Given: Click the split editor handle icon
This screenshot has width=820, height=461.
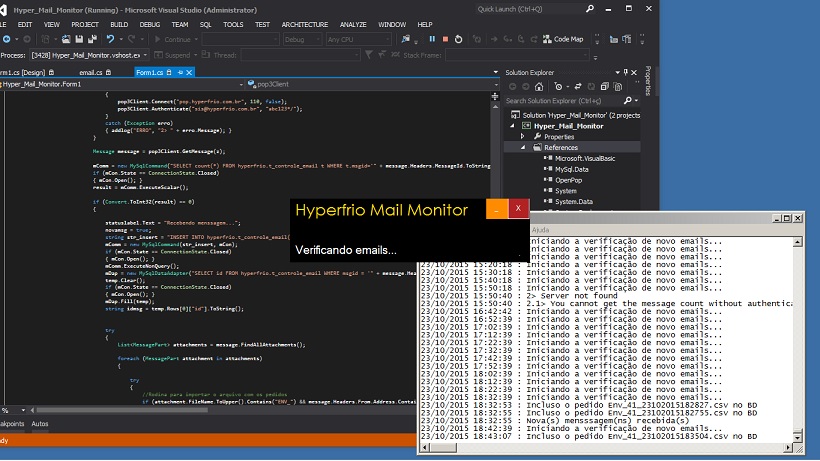Looking at the screenshot, I should (495, 96).
